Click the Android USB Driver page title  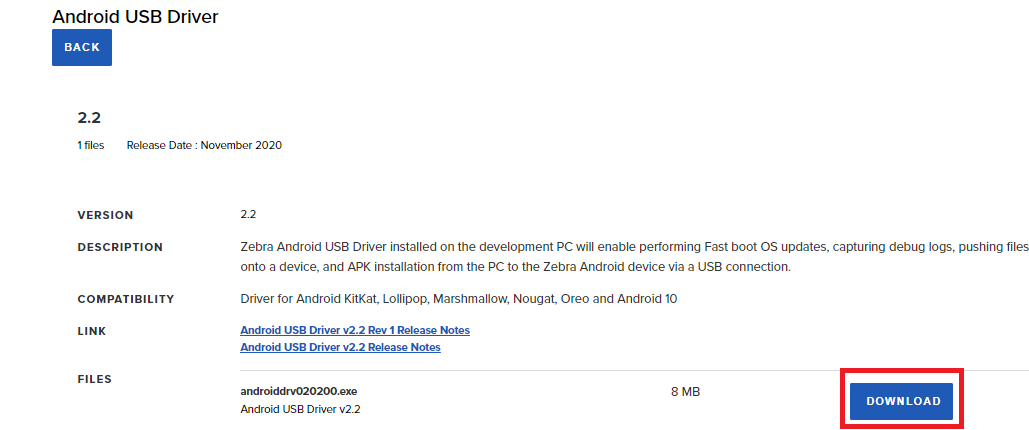pos(135,16)
